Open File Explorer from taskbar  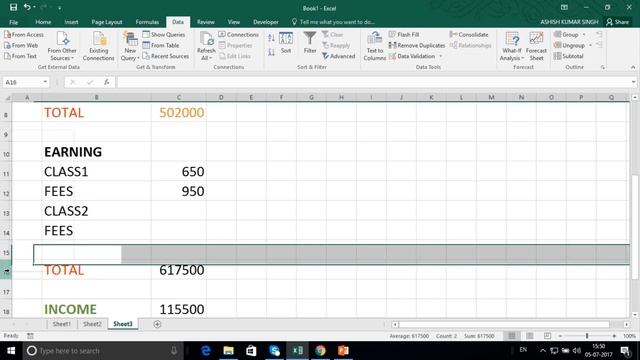pyautogui.click(x=229, y=351)
